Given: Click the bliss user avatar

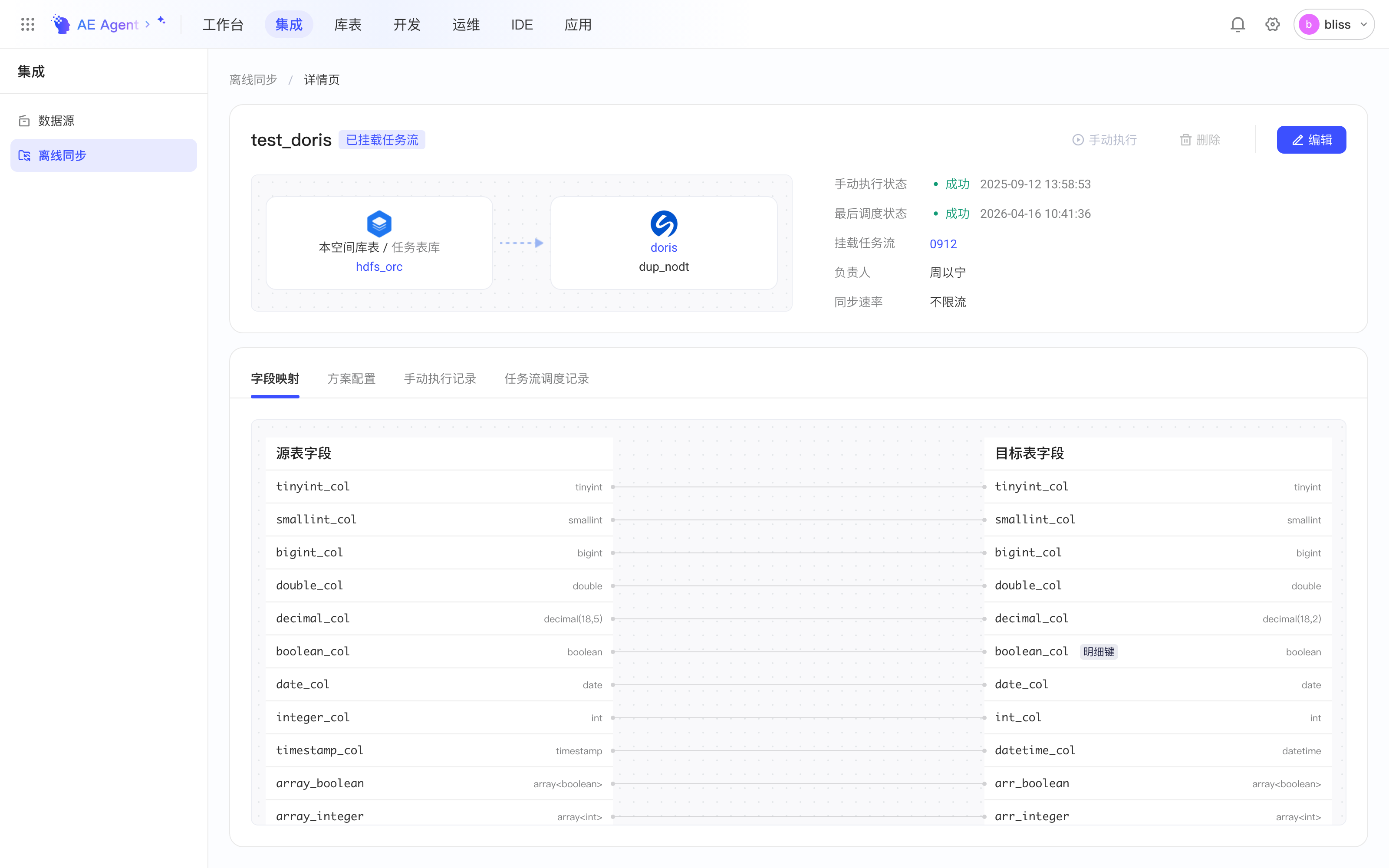Looking at the screenshot, I should 1309,24.
